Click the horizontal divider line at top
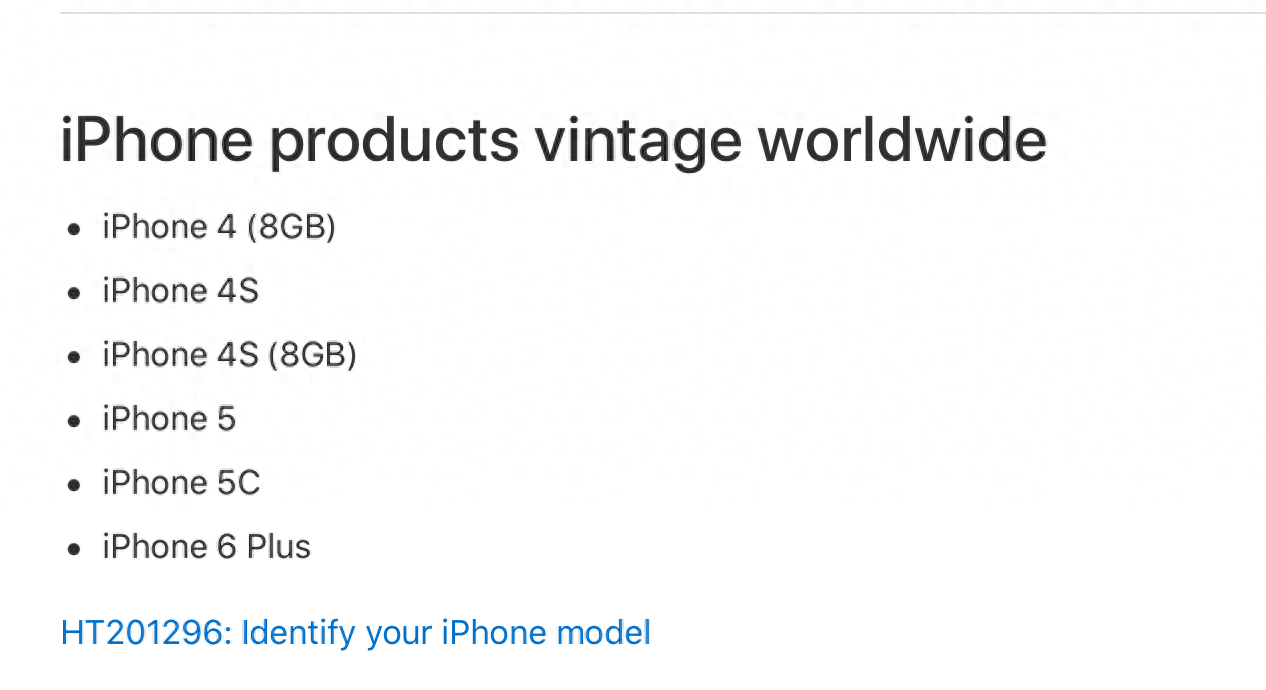This screenshot has width=1266, height=690. [x=660, y=13]
